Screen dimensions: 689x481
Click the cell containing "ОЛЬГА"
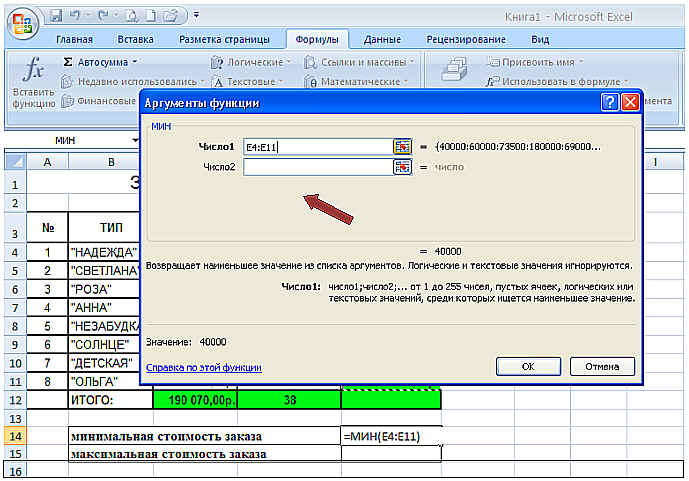[104, 381]
